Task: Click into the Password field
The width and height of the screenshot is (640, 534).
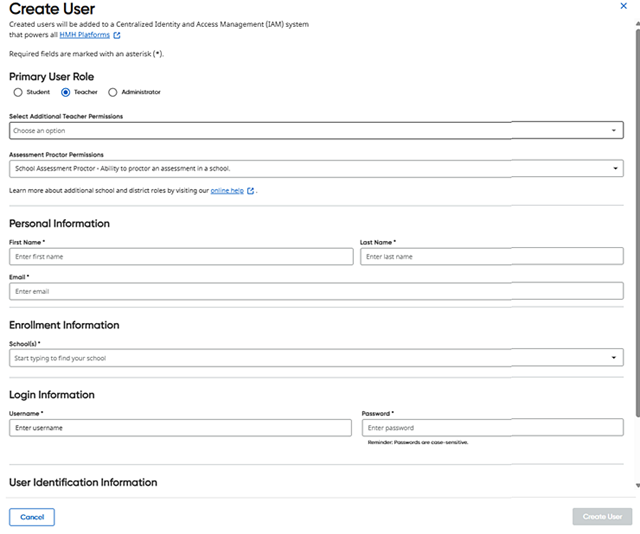Action: (493, 427)
